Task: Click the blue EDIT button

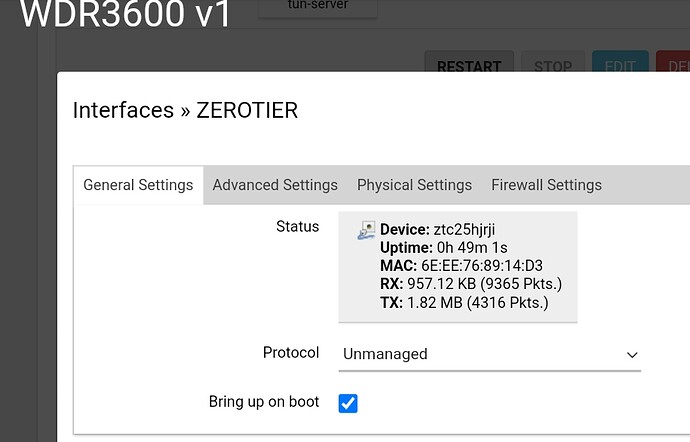Action: tap(620, 62)
